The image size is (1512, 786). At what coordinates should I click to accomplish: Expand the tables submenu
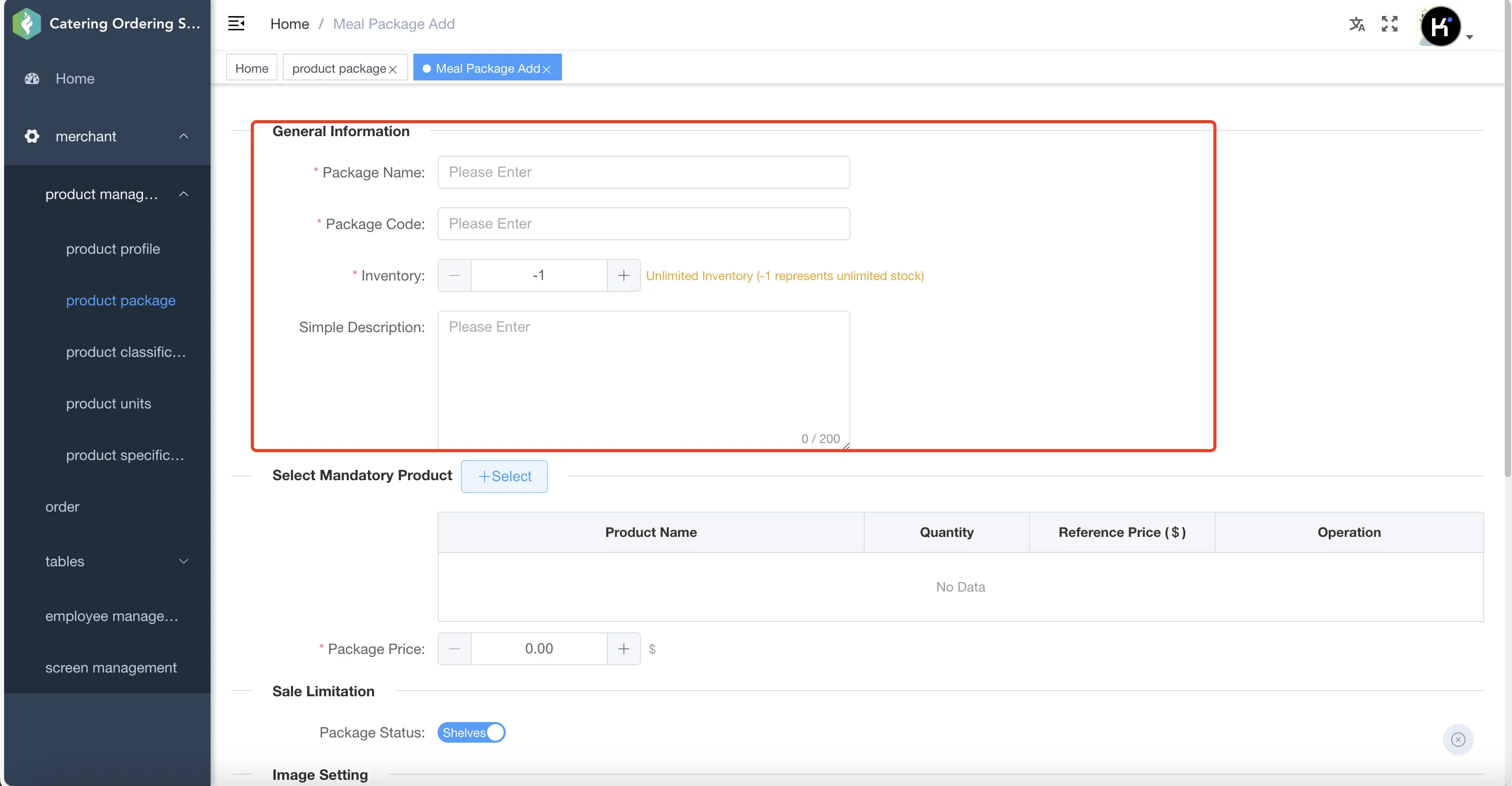coord(184,561)
